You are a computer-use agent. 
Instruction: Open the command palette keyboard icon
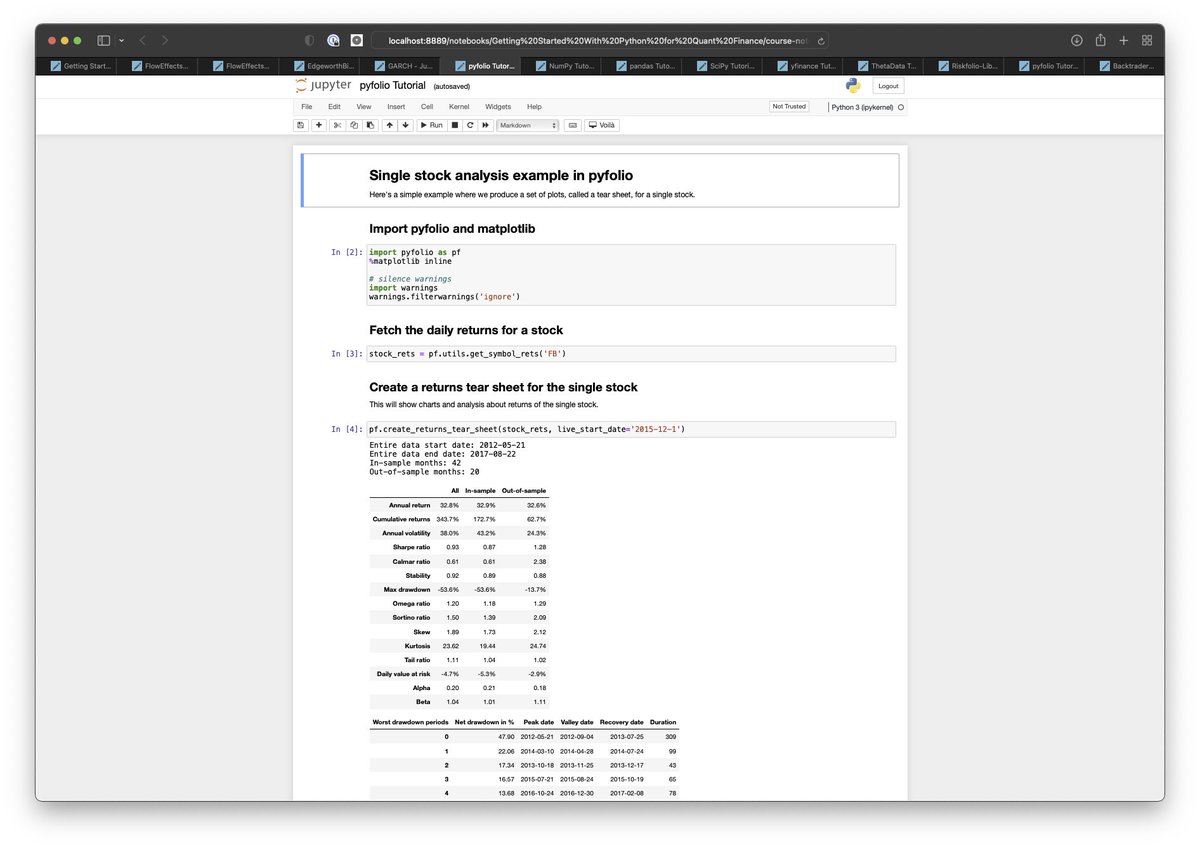pos(572,125)
